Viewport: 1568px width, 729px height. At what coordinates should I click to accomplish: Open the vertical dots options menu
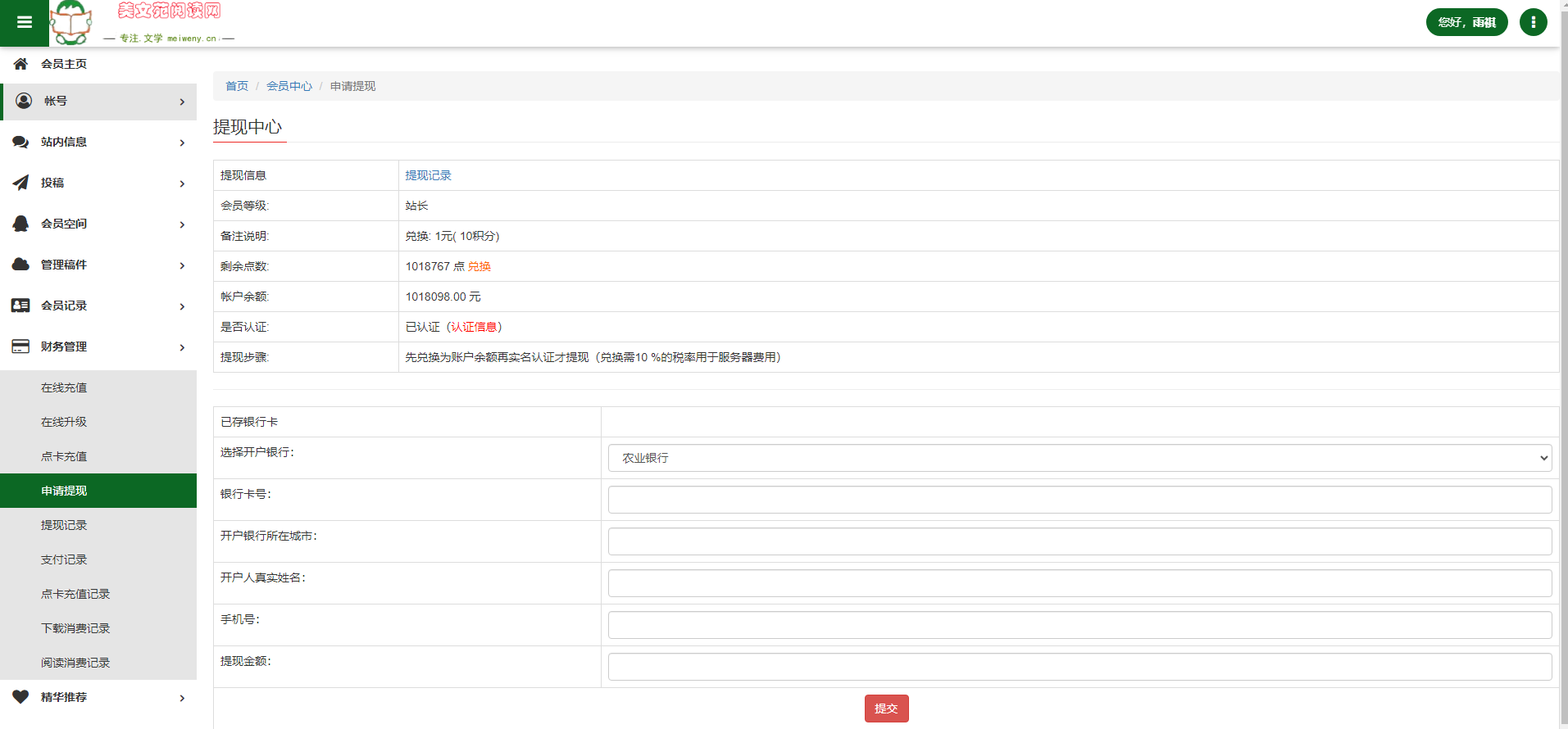pyautogui.click(x=1533, y=22)
